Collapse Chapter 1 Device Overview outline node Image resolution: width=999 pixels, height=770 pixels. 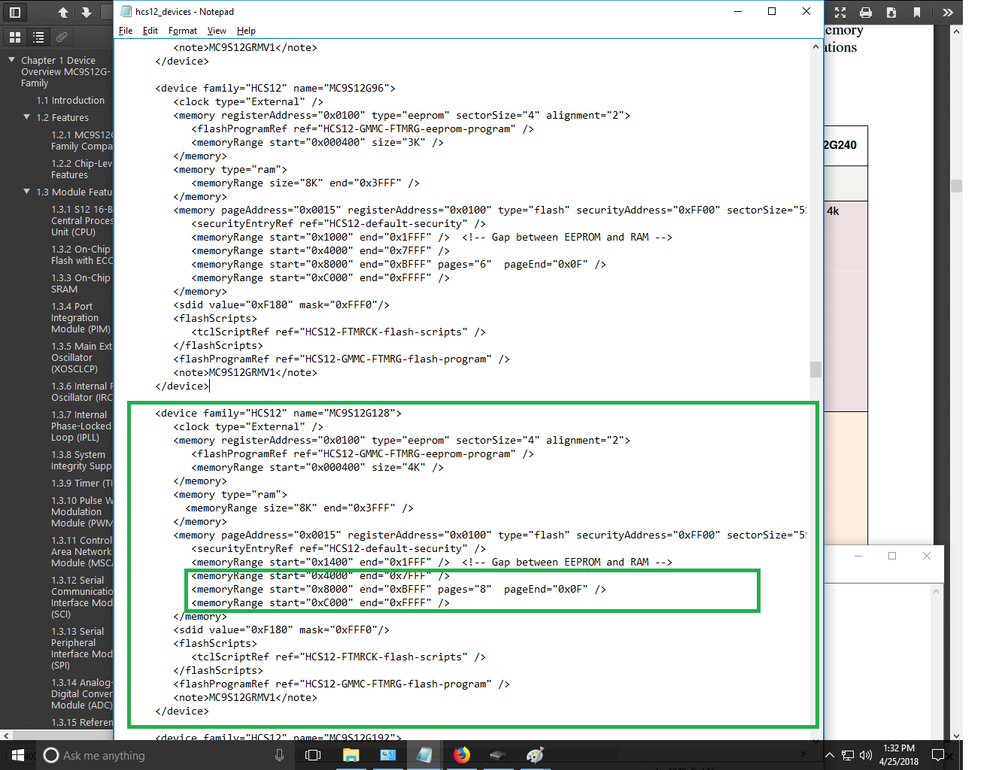[x=11, y=60]
